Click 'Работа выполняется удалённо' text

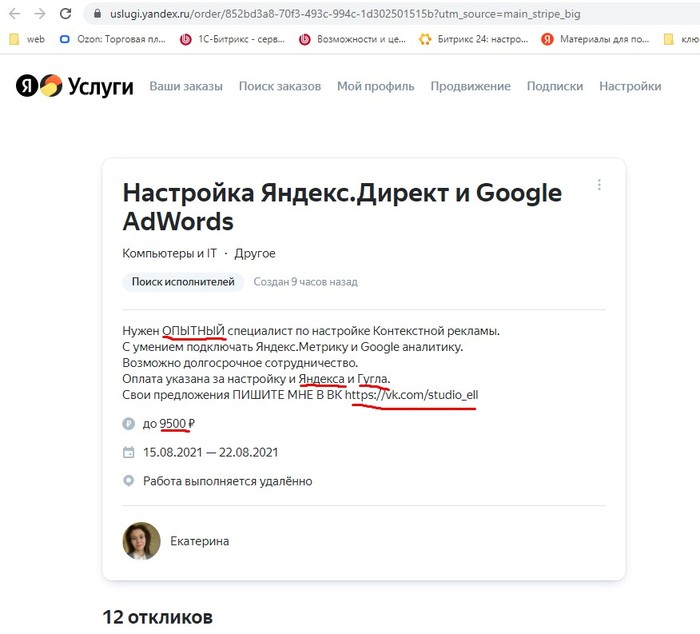[x=228, y=481]
